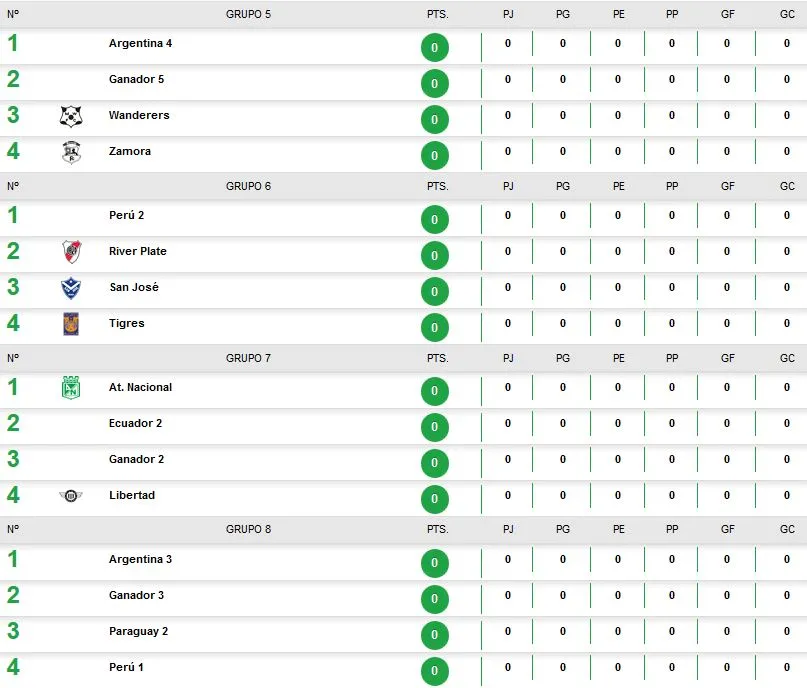Click Argentina 4's green points circle

click(x=435, y=48)
